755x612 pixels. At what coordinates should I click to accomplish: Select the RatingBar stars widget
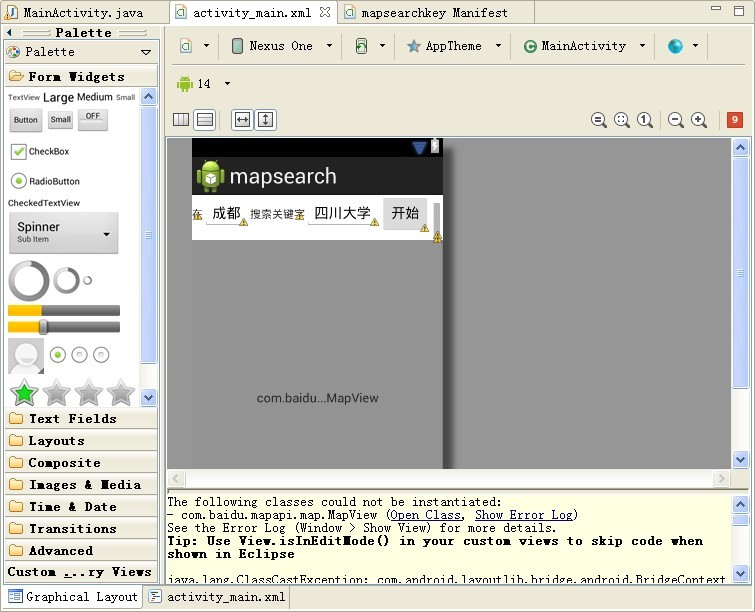pyautogui.click(x=72, y=392)
